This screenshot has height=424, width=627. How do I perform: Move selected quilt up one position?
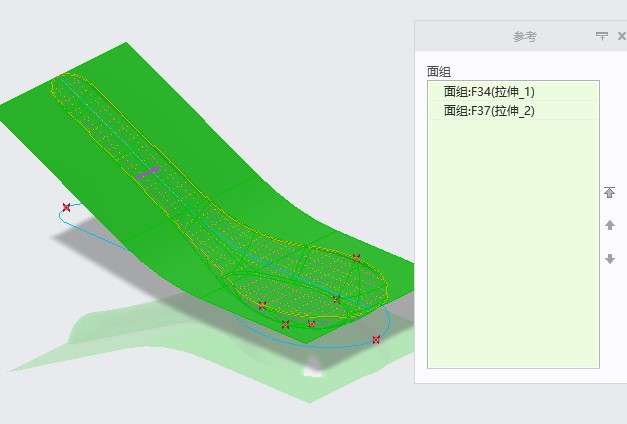click(609, 225)
